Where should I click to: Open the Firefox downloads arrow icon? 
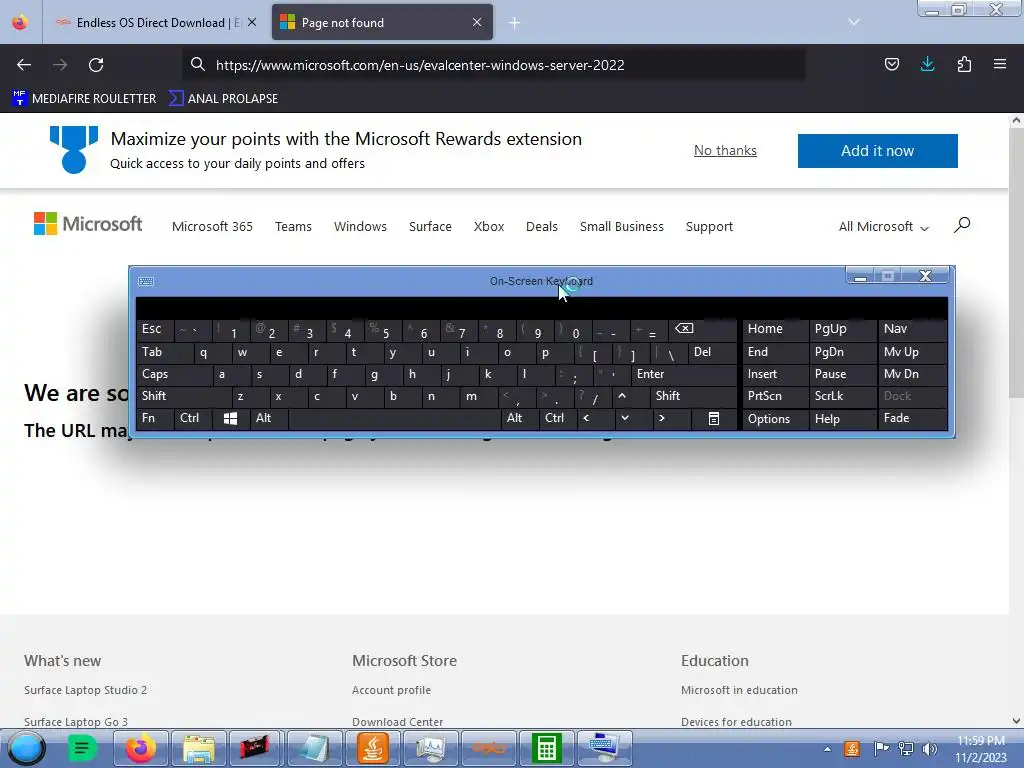(x=927, y=64)
